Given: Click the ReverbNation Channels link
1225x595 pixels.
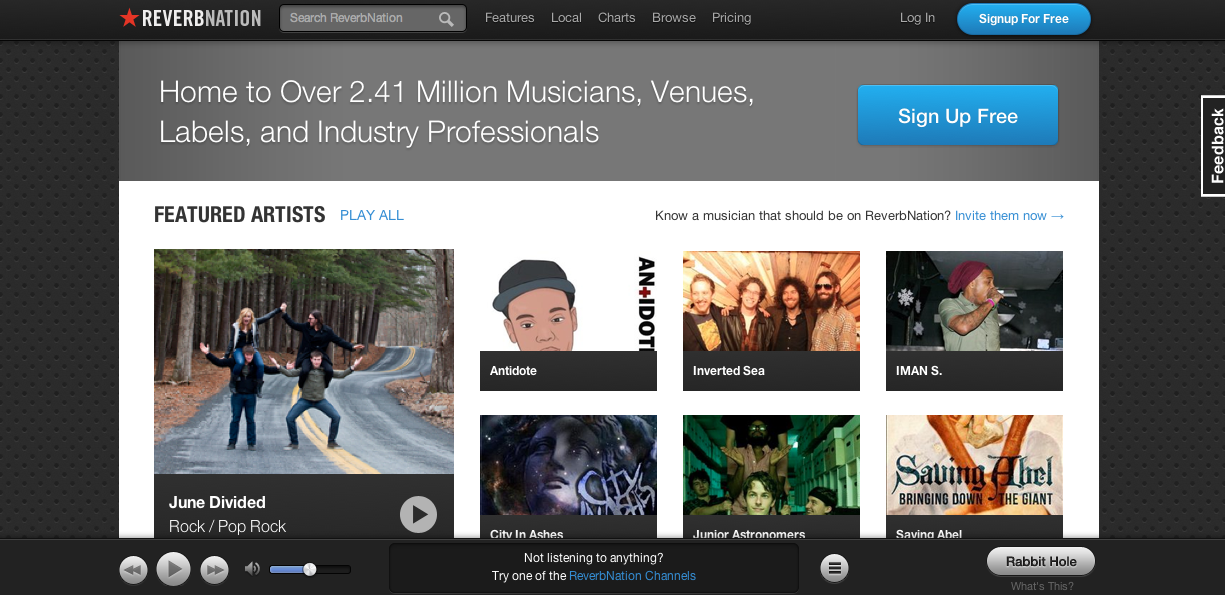Looking at the screenshot, I should click(x=632, y=576).
